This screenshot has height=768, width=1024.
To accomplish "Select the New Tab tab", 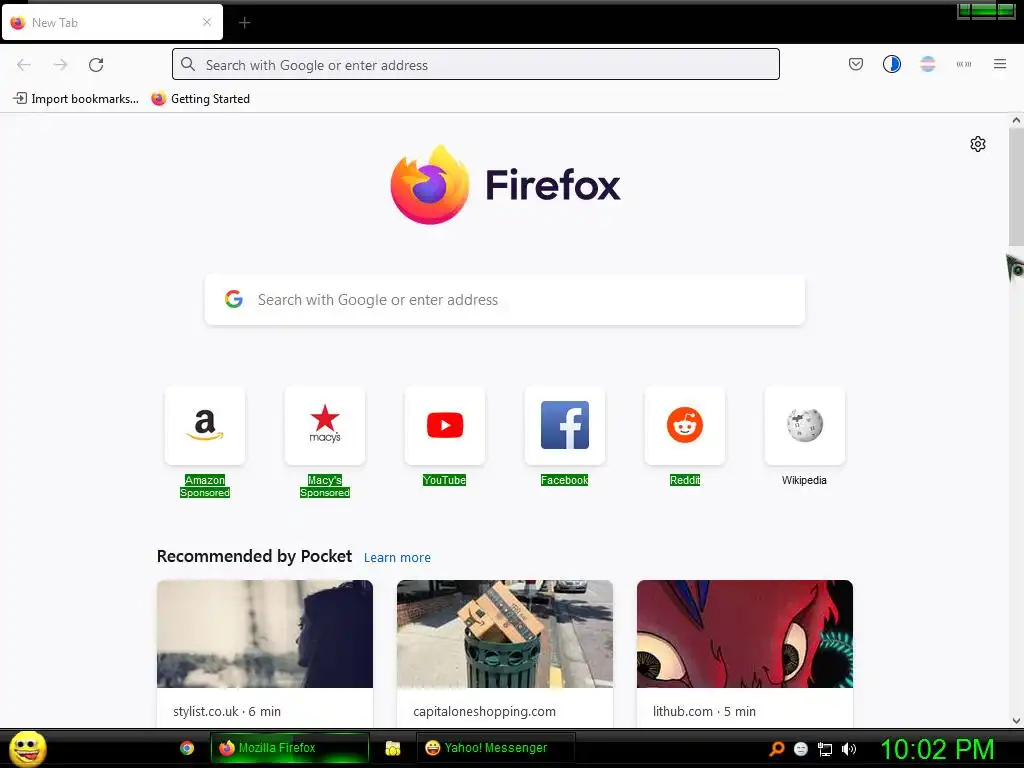I will tap(112, 23).
